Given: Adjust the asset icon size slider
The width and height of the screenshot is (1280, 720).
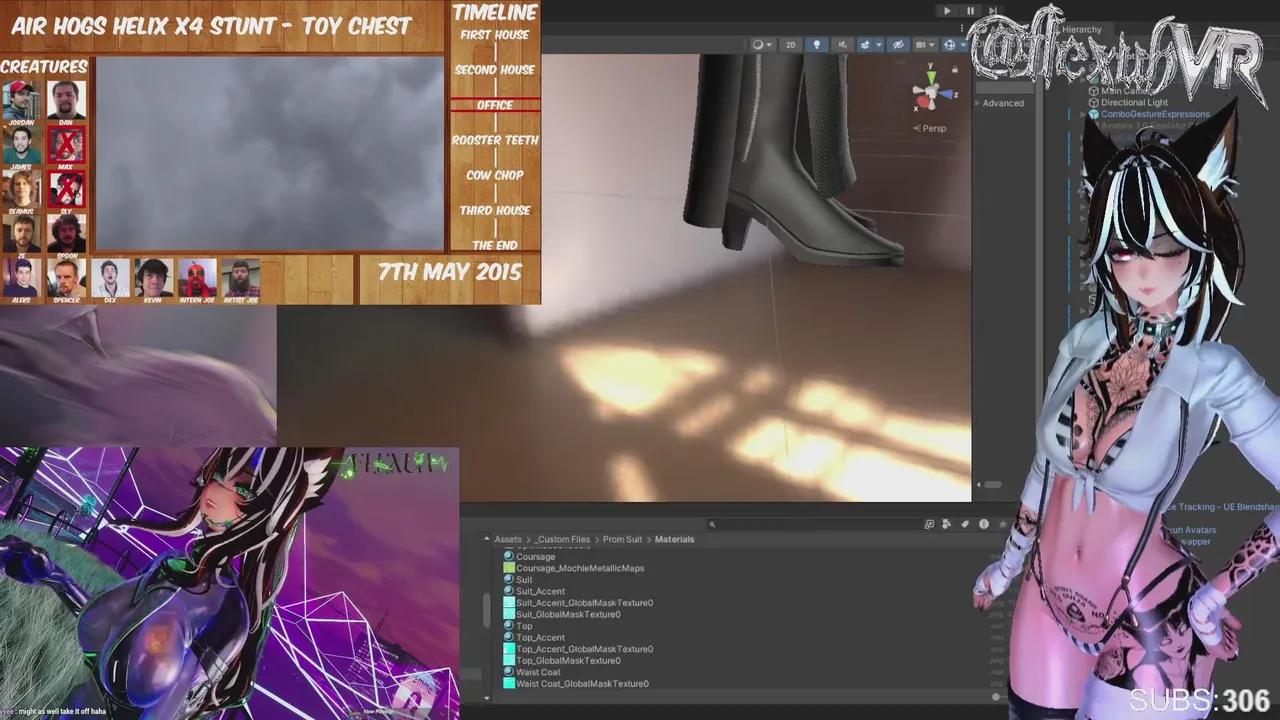Looking at the screenshot, I should (997, 697).
